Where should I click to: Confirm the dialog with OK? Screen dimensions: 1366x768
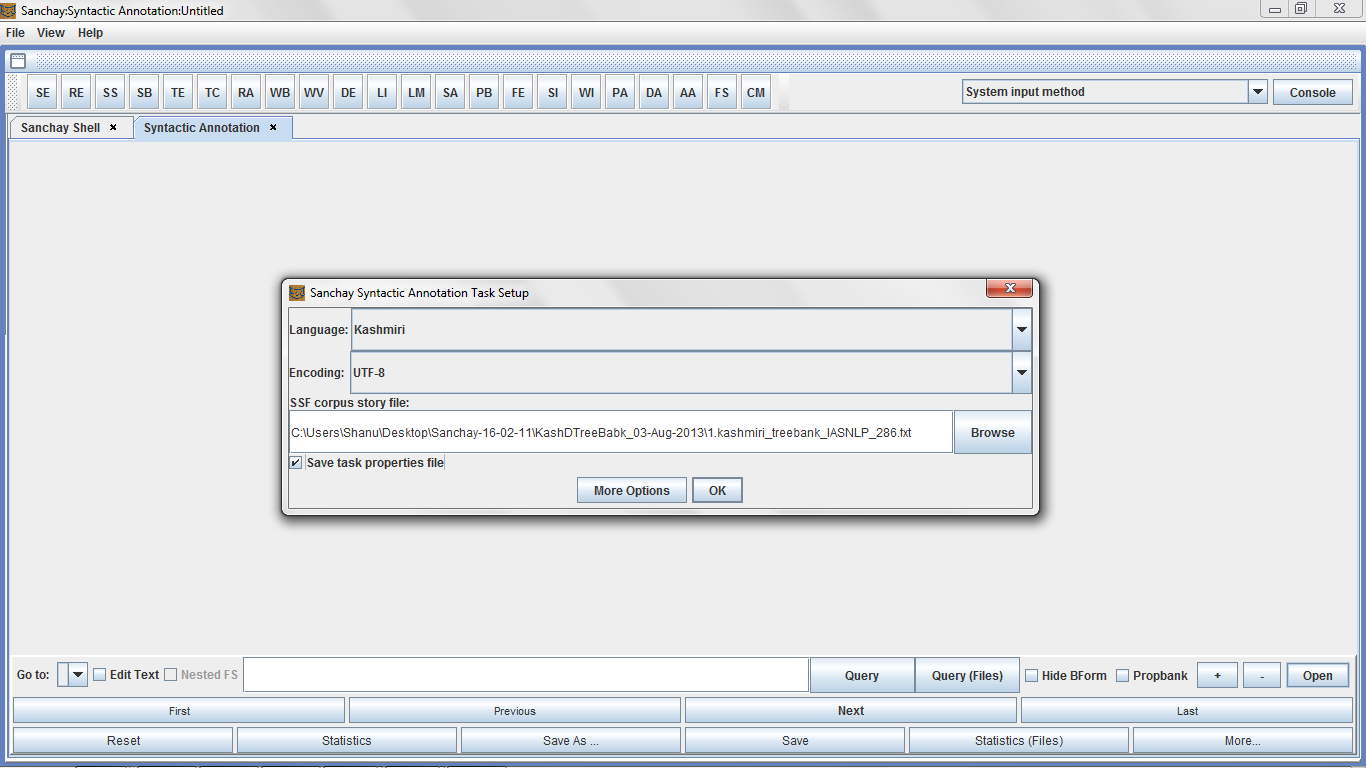(x=717, y=491)
